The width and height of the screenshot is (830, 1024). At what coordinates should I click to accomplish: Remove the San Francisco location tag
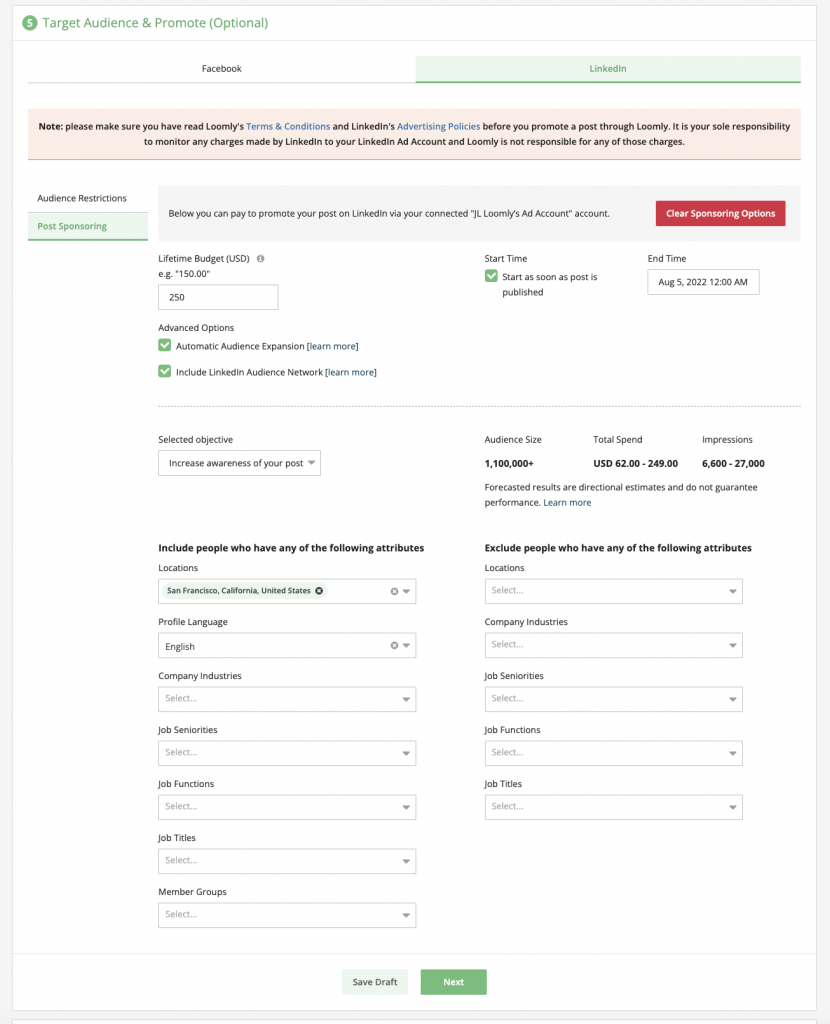(319, 591)
